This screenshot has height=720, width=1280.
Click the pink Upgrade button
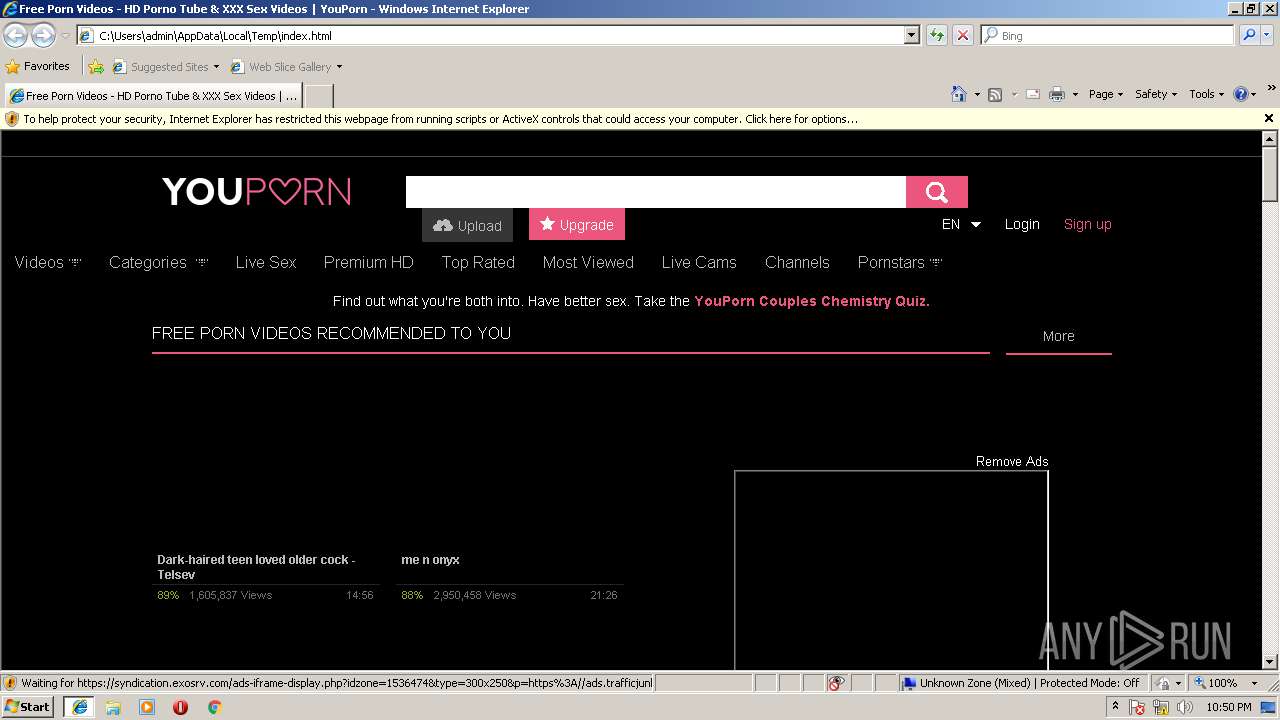(577, 224)
